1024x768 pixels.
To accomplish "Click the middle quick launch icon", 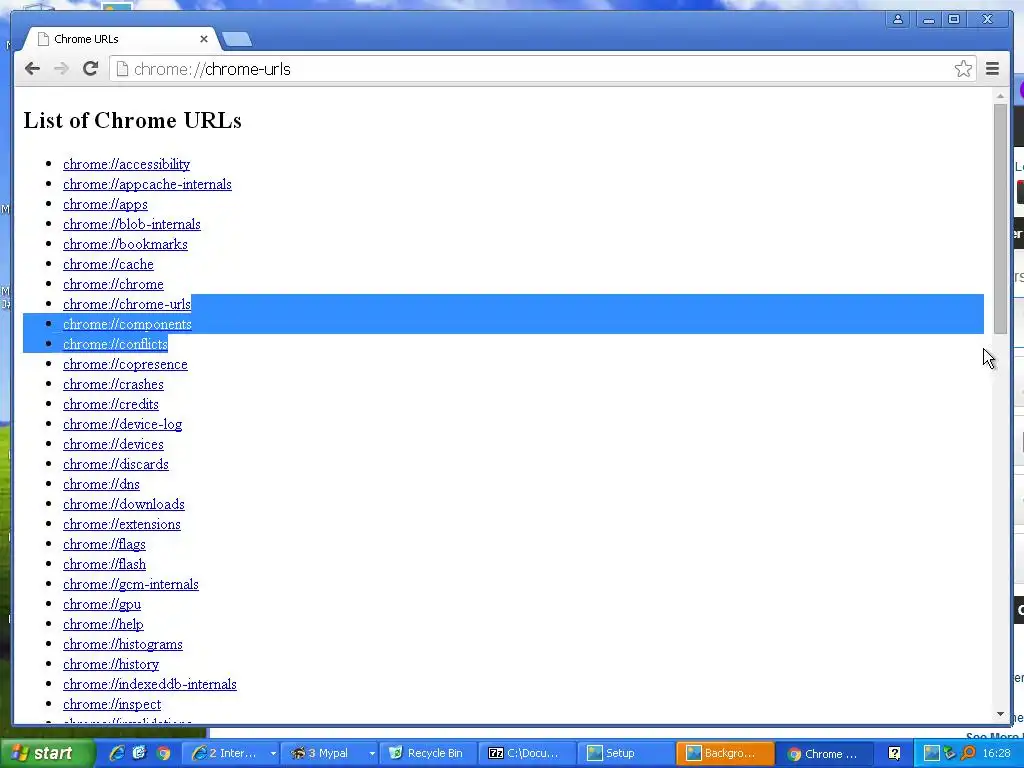I will point(140,753).
